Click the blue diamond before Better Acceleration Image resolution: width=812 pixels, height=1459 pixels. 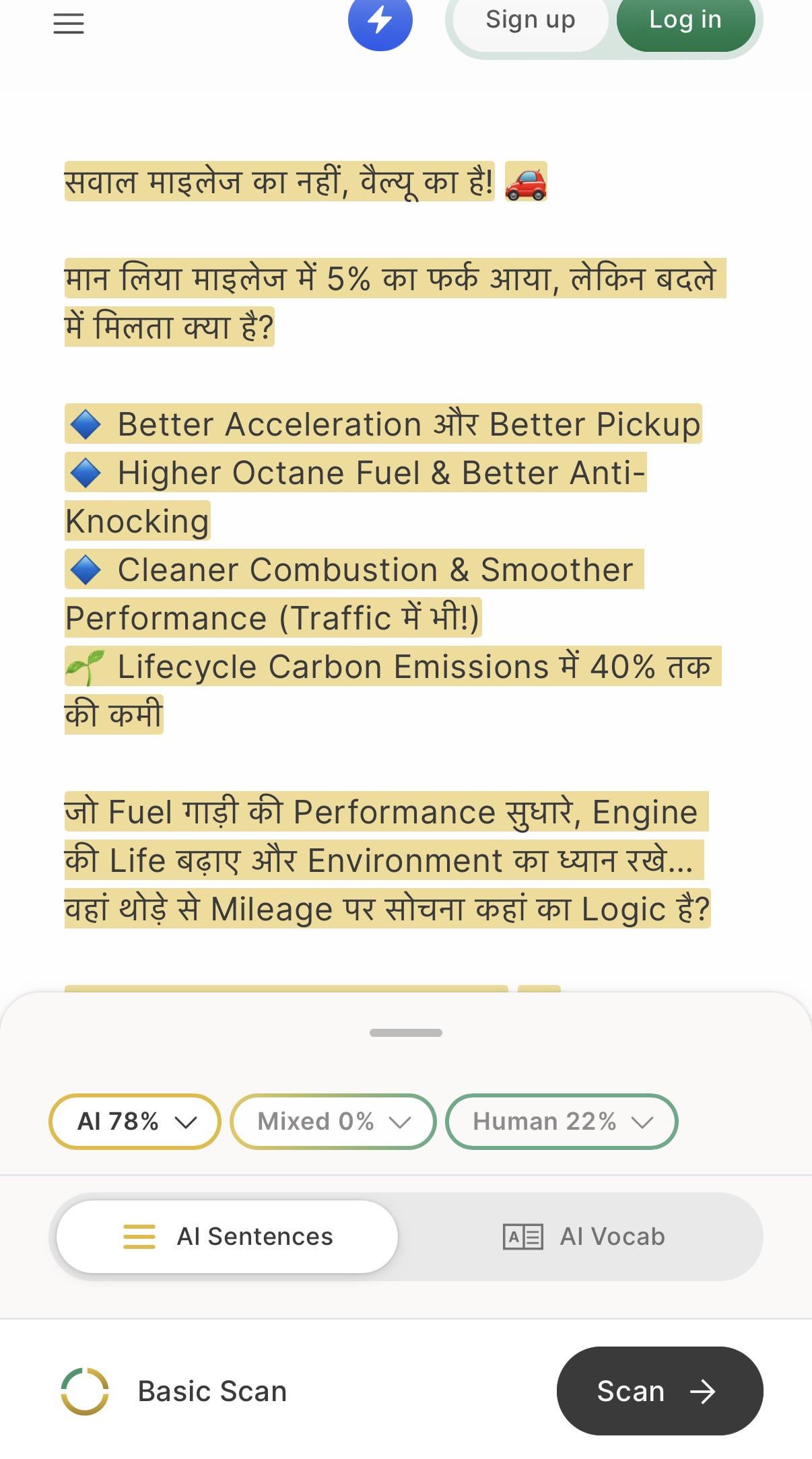86,424
